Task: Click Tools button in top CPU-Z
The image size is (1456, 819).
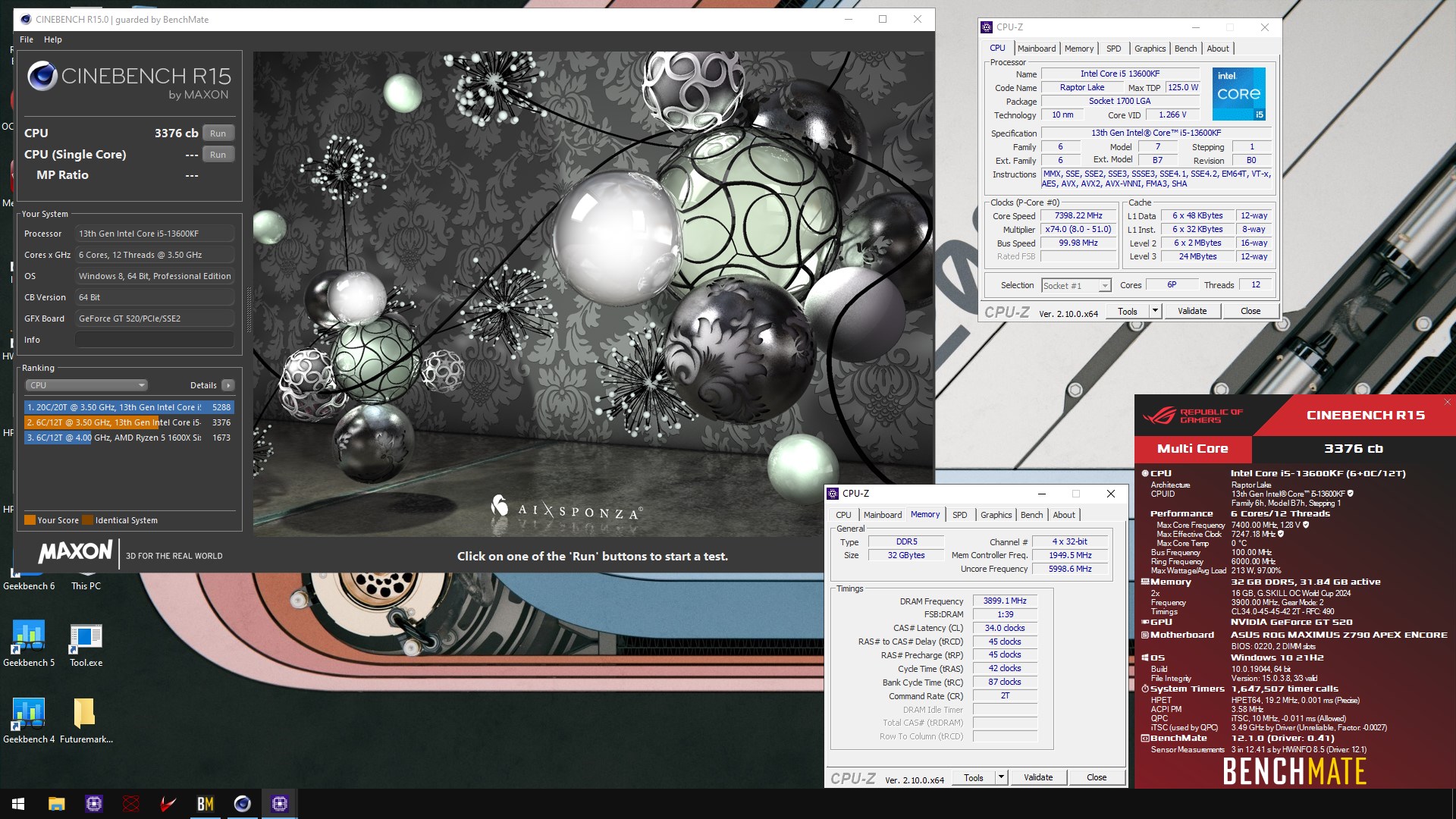Action: coord(1128,312)
